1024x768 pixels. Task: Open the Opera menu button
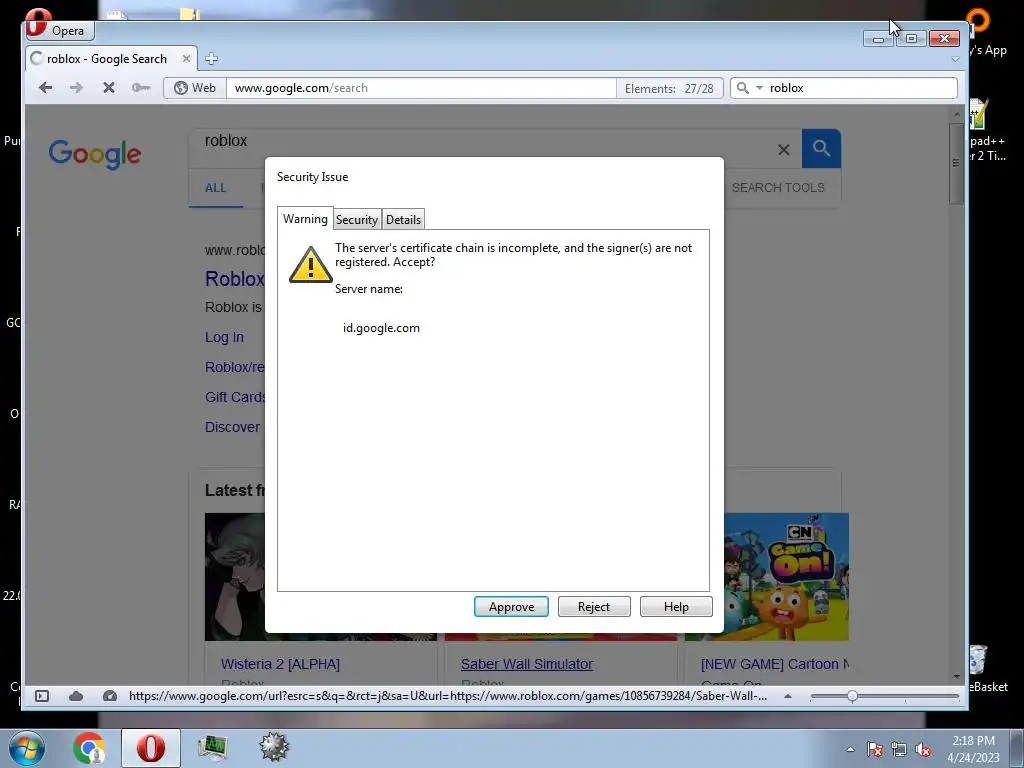pyautogui.click(x=59, y=30)
